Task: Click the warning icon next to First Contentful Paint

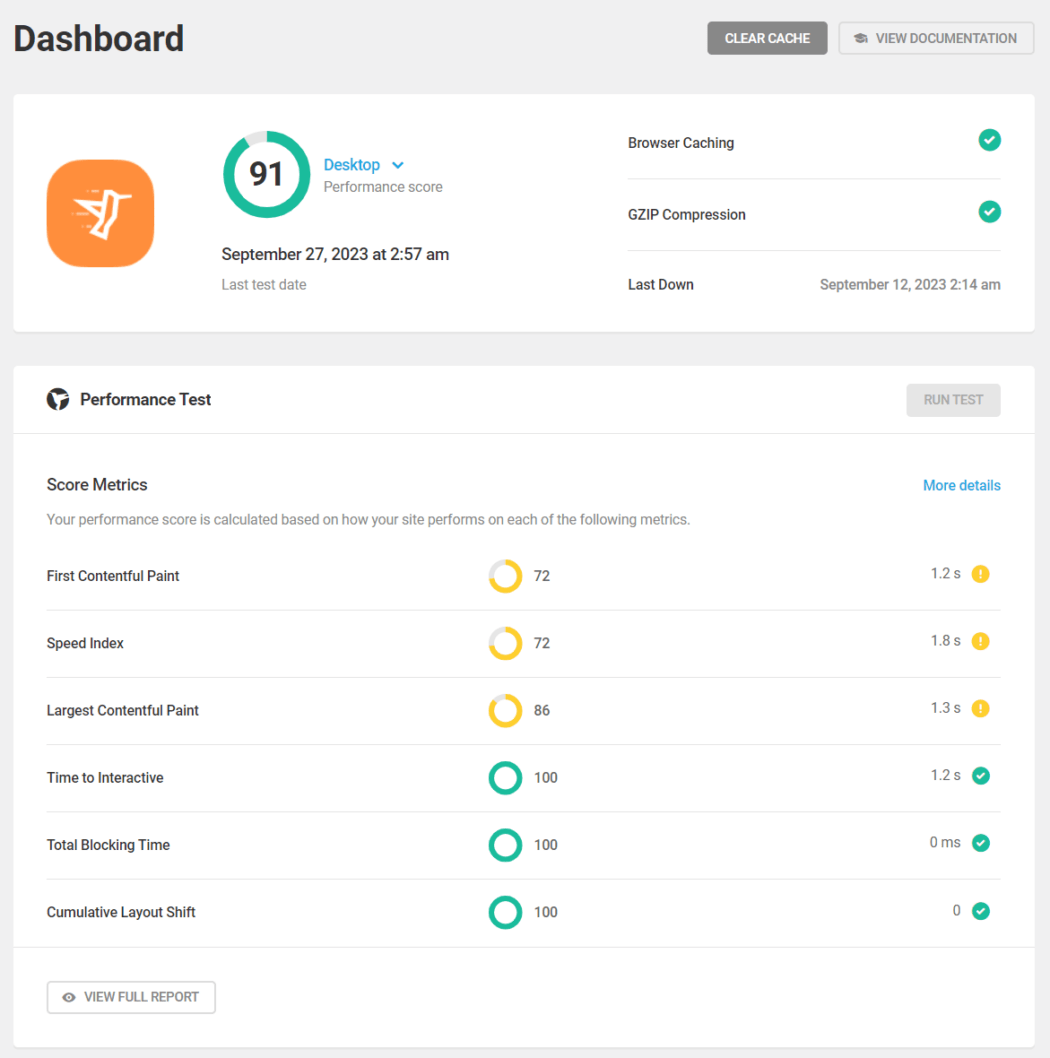Action: pyautogui.click(x=980, y=573)
